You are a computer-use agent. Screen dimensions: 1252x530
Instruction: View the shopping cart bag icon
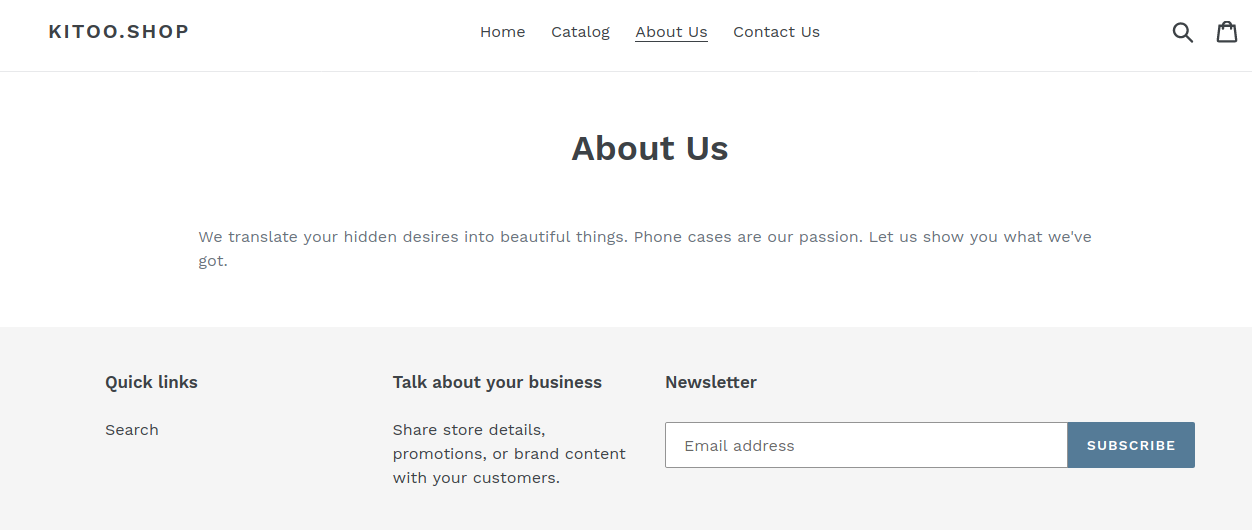[x=1227, y=32]
